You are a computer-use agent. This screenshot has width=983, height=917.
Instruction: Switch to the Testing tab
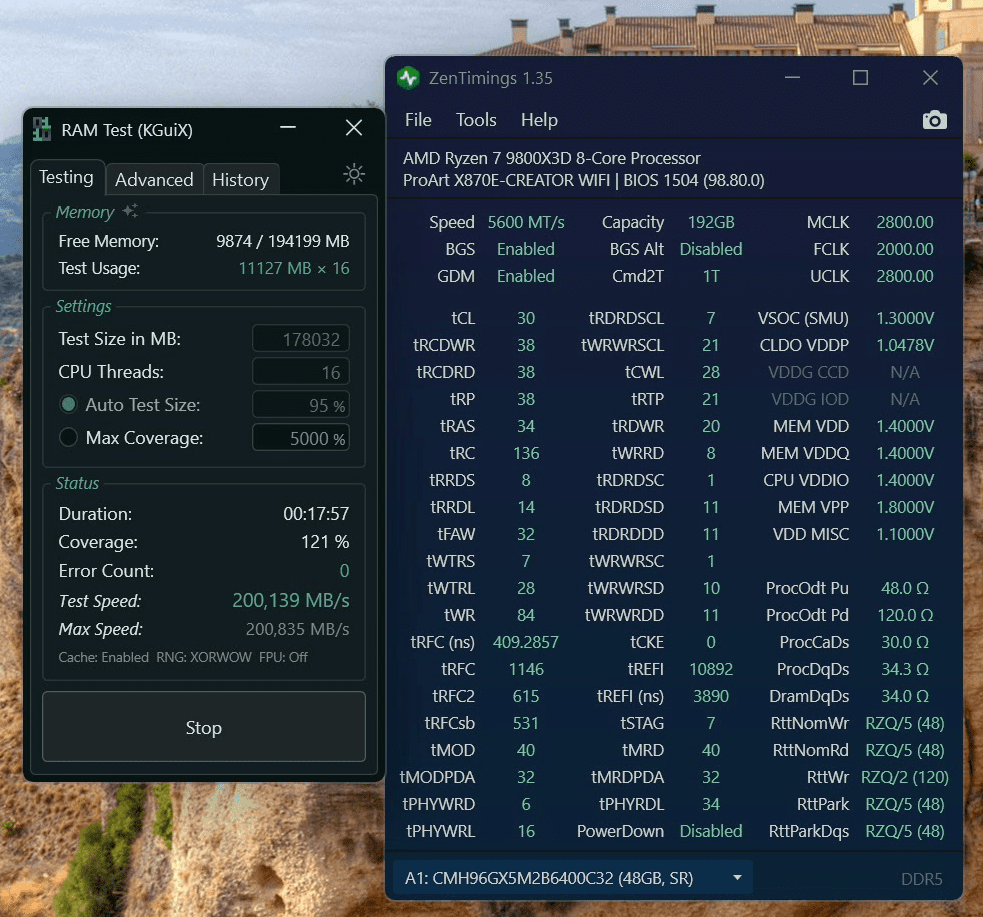[66, 178]
